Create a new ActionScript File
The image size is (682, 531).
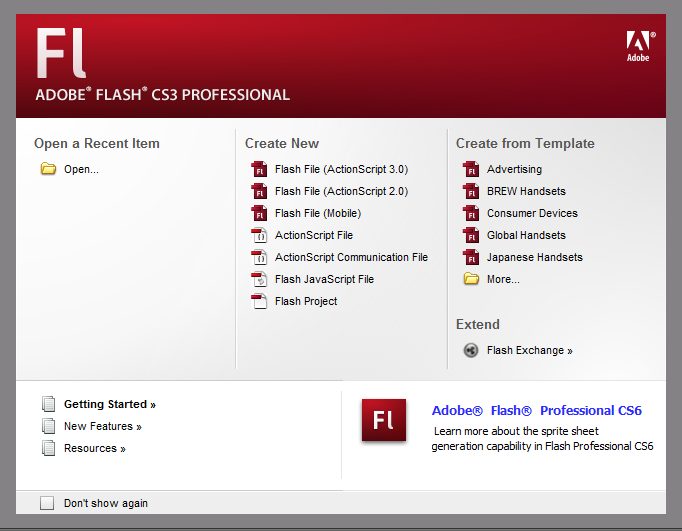(x=314, y=235)
